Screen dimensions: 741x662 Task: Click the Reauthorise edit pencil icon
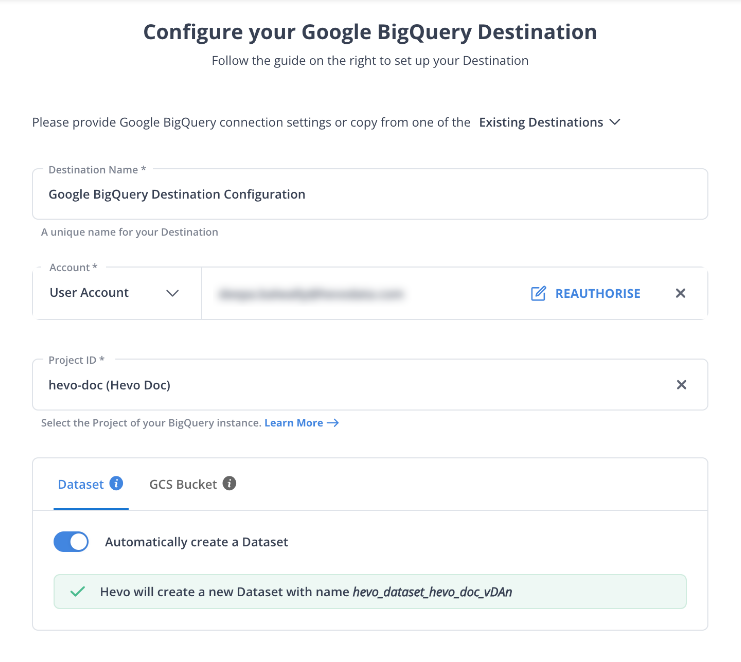538,293
